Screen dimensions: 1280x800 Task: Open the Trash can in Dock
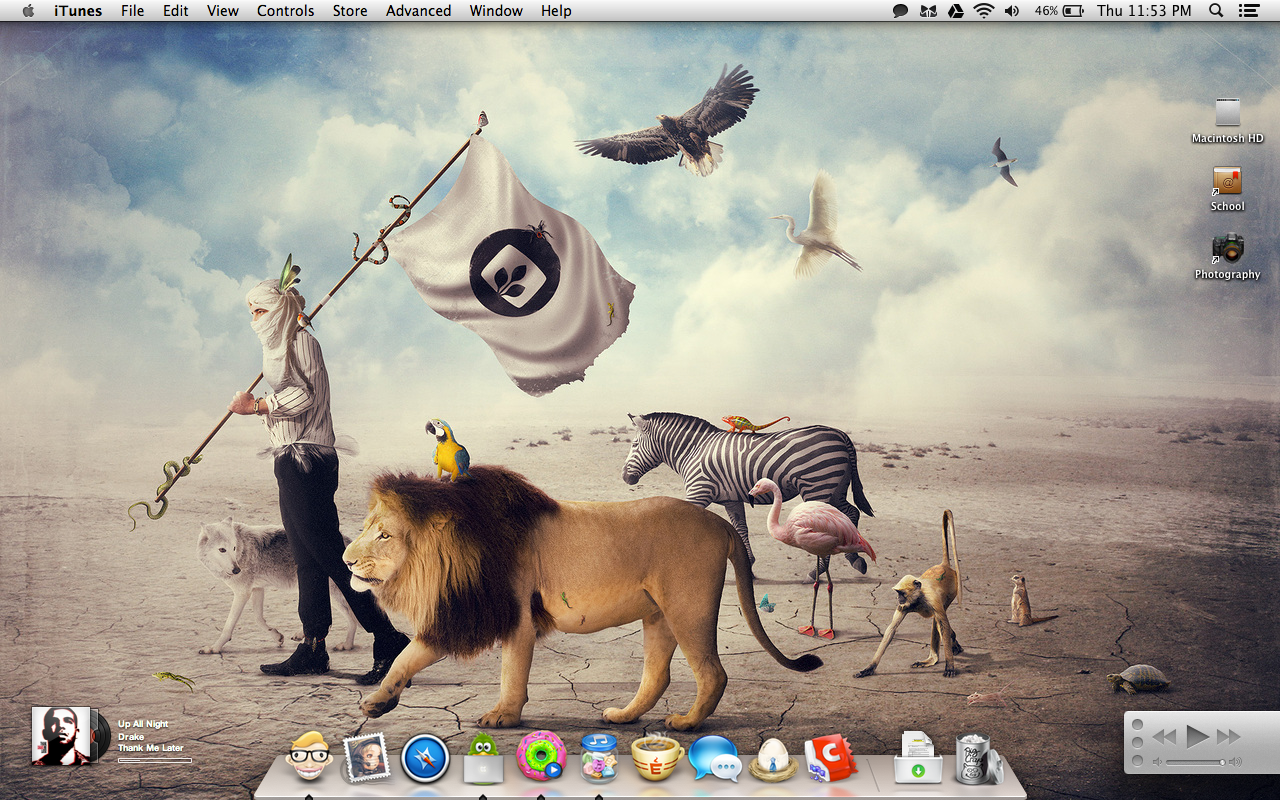coord(976,757)
